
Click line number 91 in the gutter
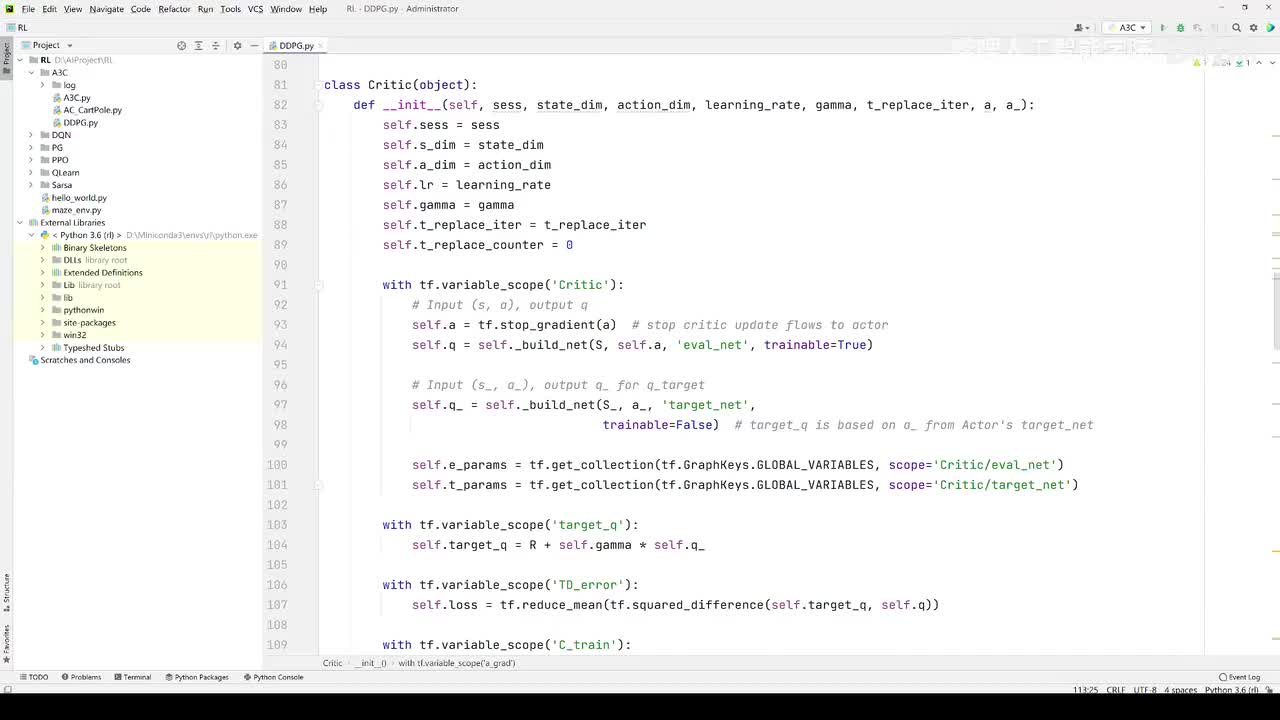click(279, 285)
